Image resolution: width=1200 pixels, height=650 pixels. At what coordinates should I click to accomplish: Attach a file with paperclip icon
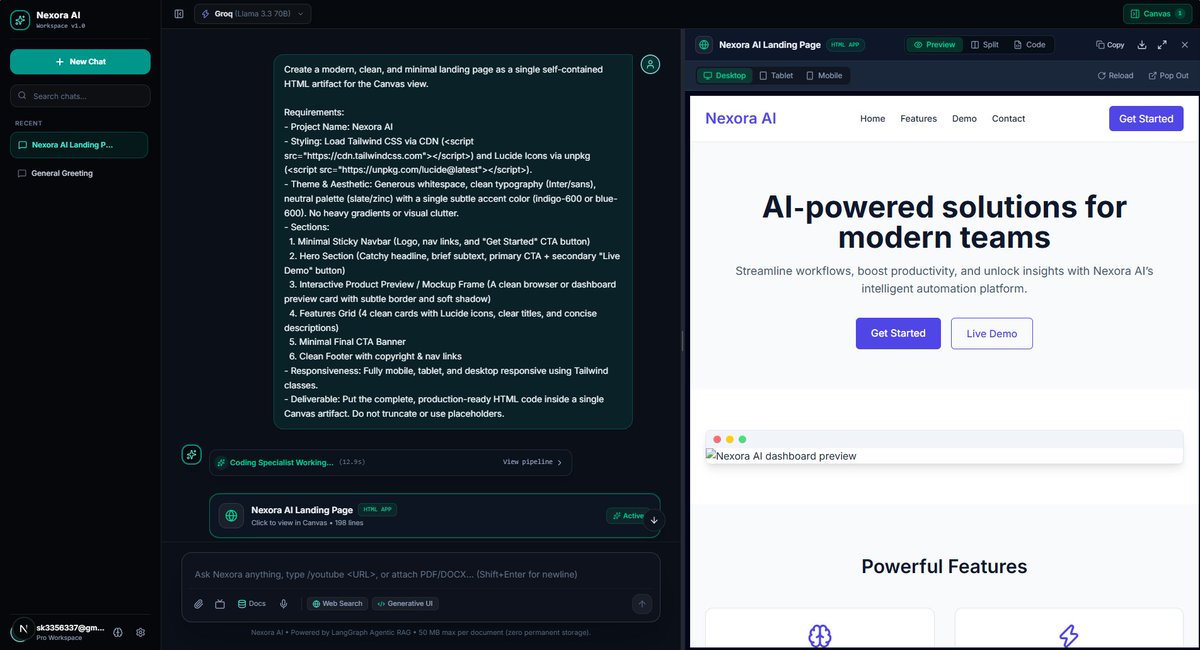click(198, 604)
